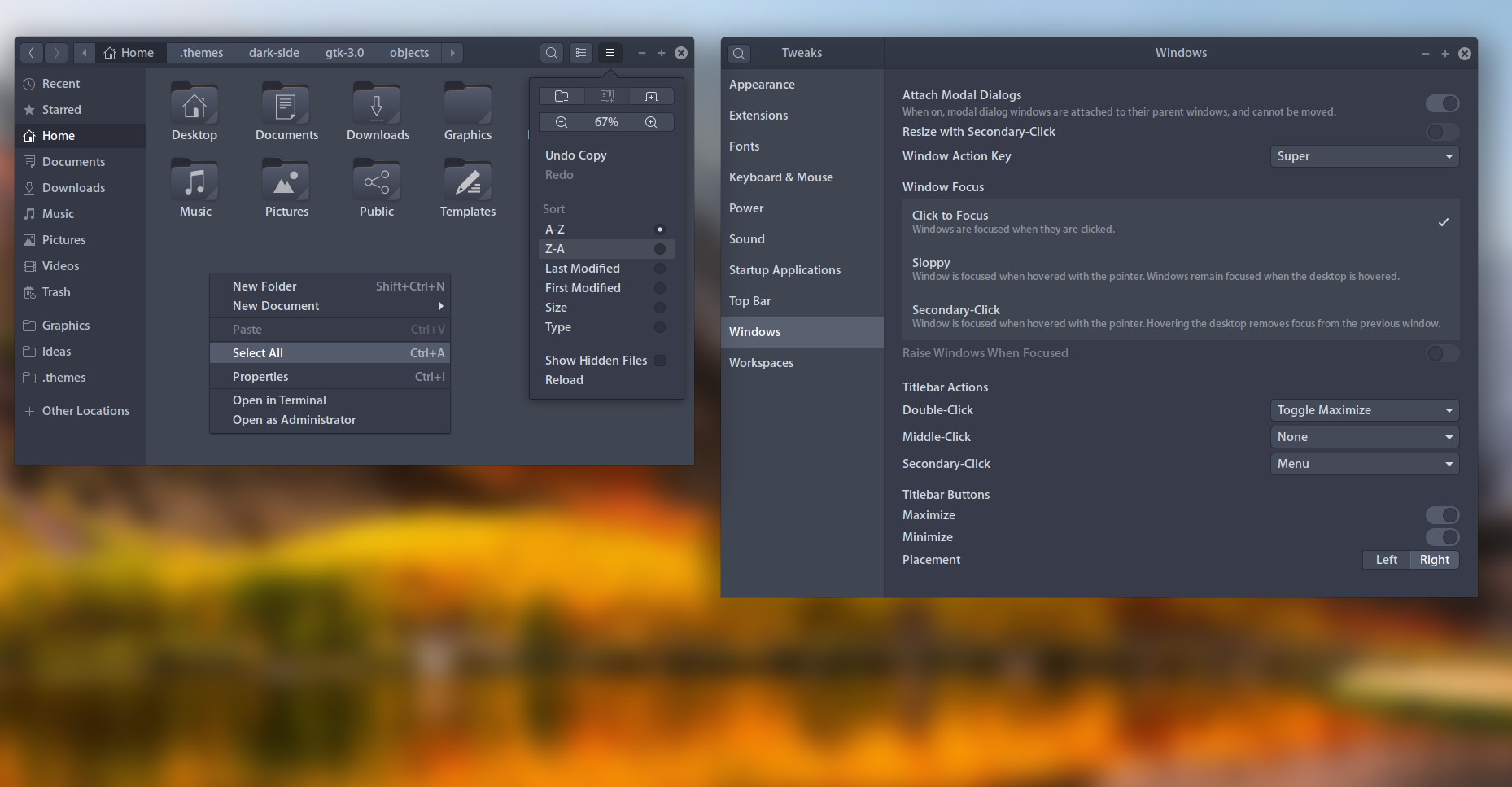The image size is (1512, 787).
Task: Zoom out with the minus magnifier
Action: coord(562,122)
